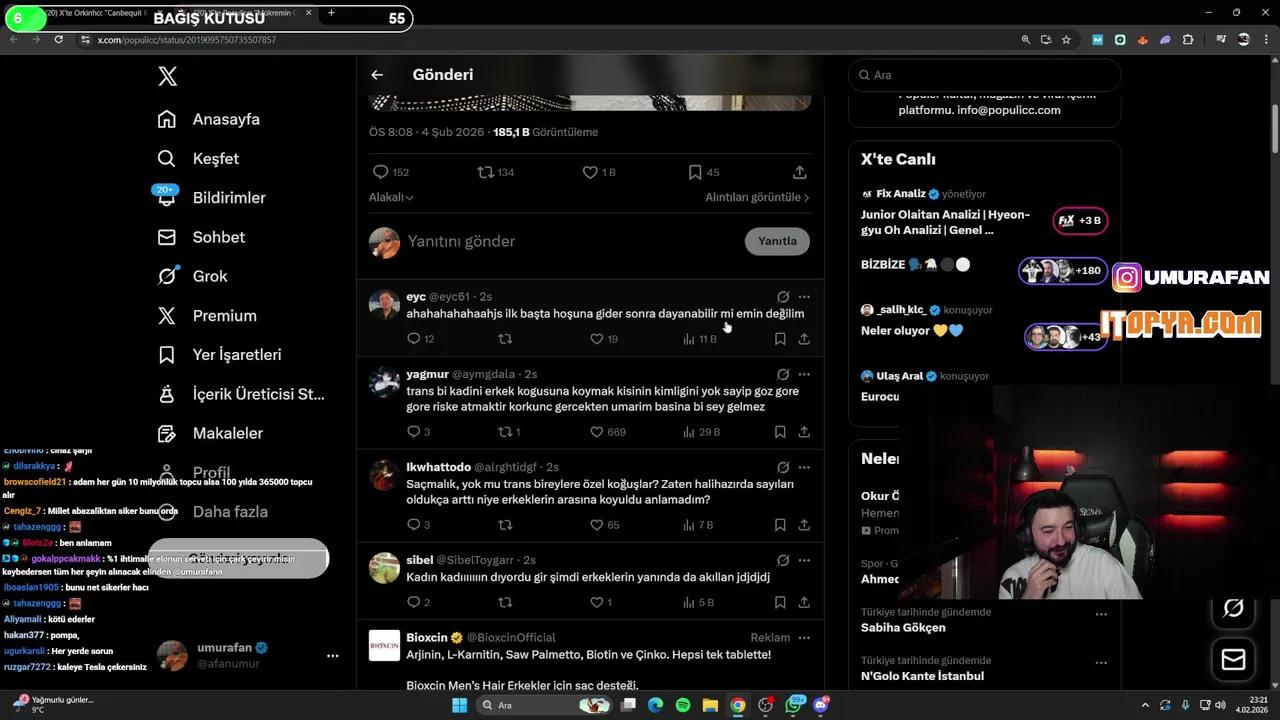Open Yer İşaretleri bookmarks
This screenshot has height=720, width=1280.
(x=219, y=355)
